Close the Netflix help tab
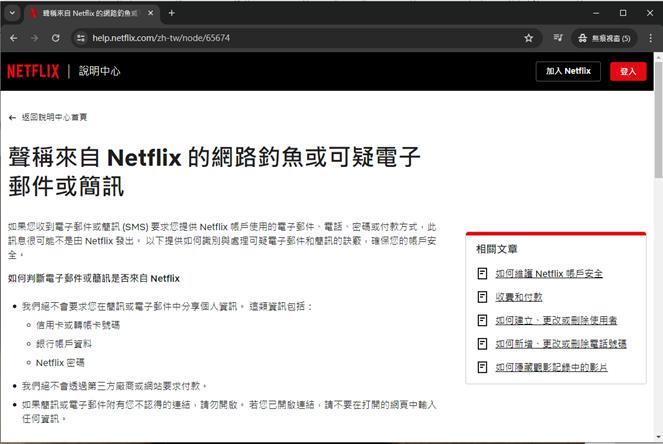663x444 pixels. point(151,13)
